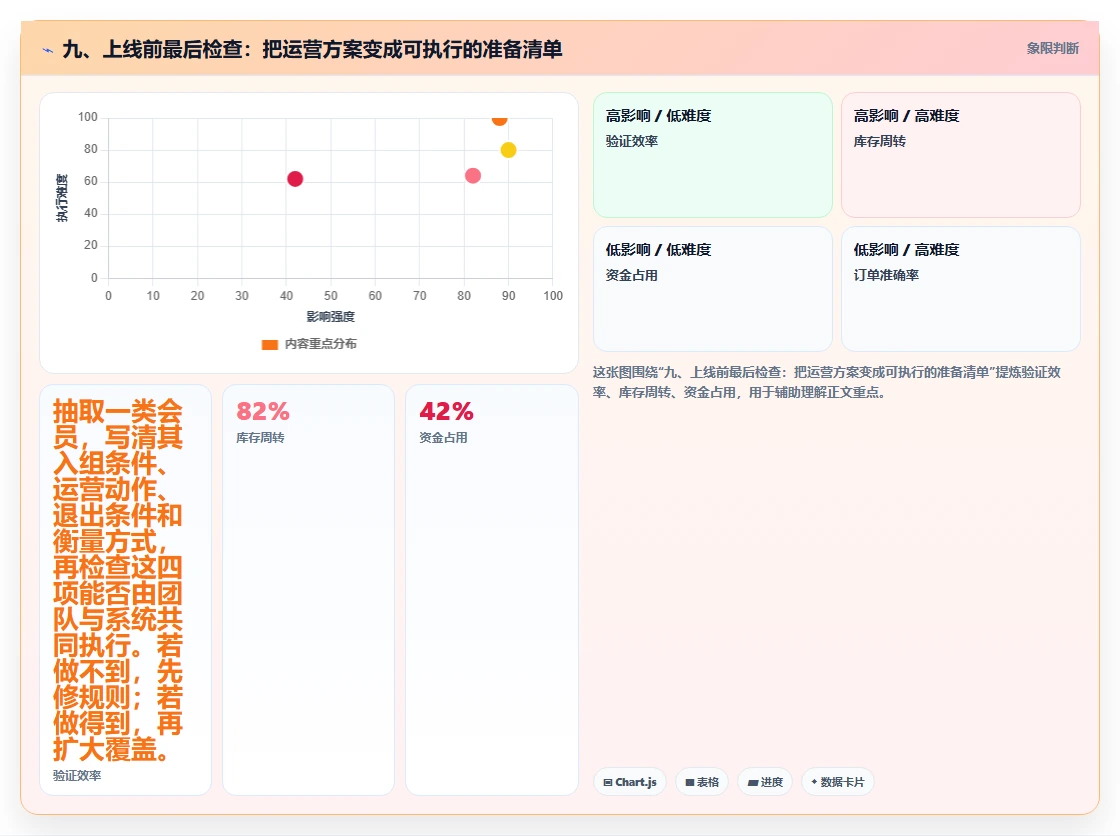1120x836 pixels.
Task: Click the 库存周转 label under 82%
Action: (260, 437)
